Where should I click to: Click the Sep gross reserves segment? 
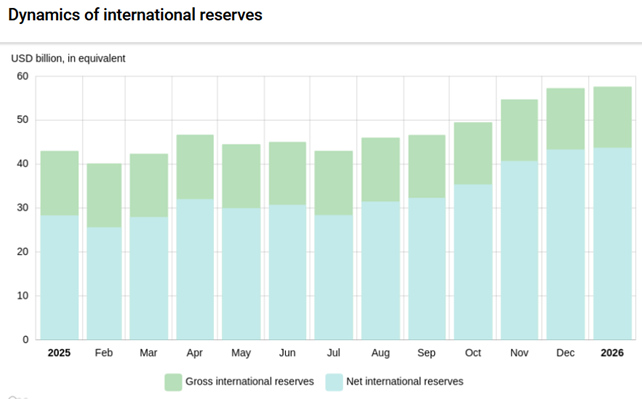[427, 167]
